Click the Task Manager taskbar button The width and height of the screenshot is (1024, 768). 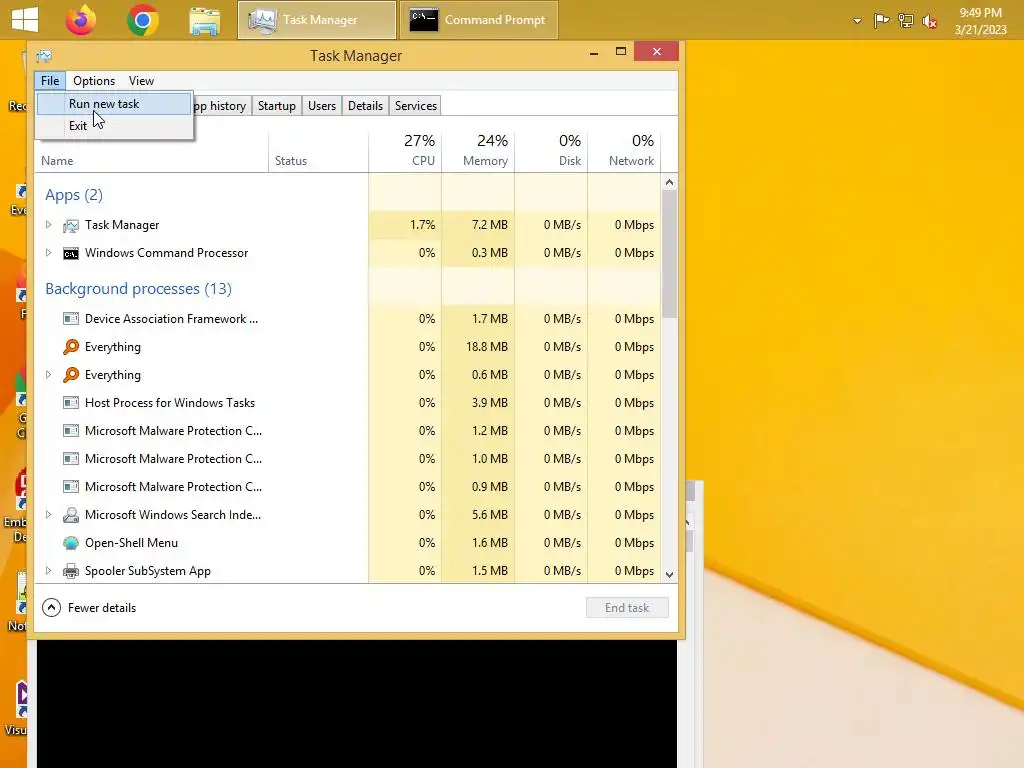point(317,20)
